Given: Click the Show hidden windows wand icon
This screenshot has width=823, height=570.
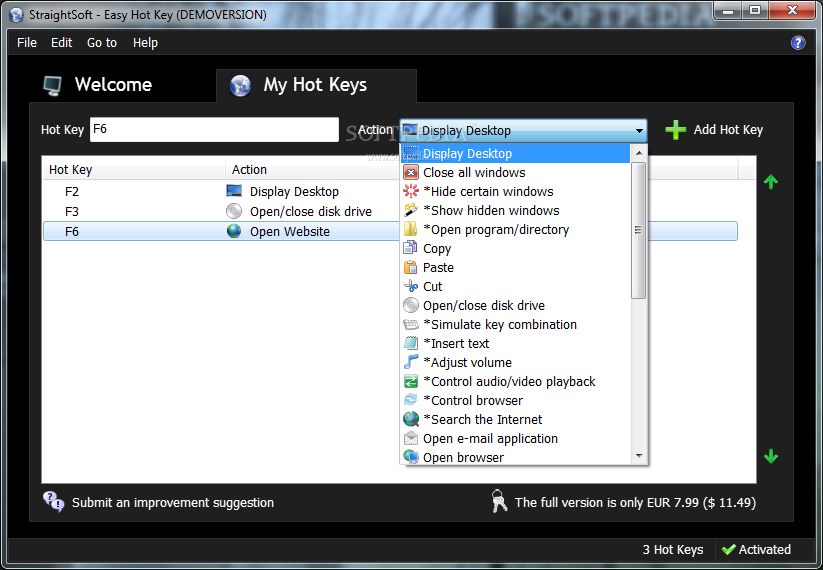Looking at the screenshot, I should coord(410,210).
